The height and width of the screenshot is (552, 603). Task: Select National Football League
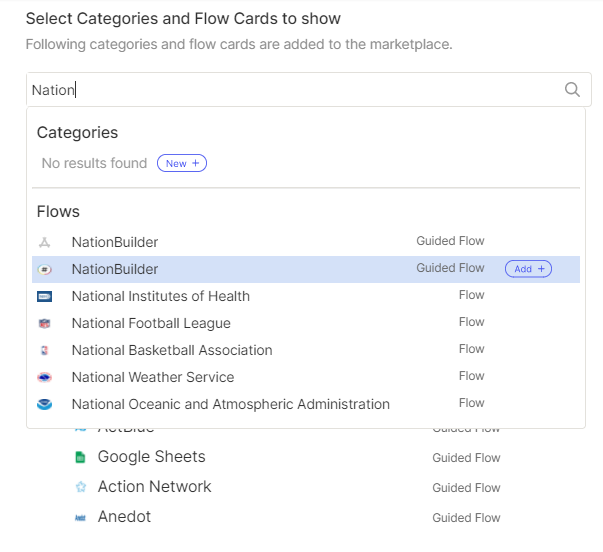151,324
